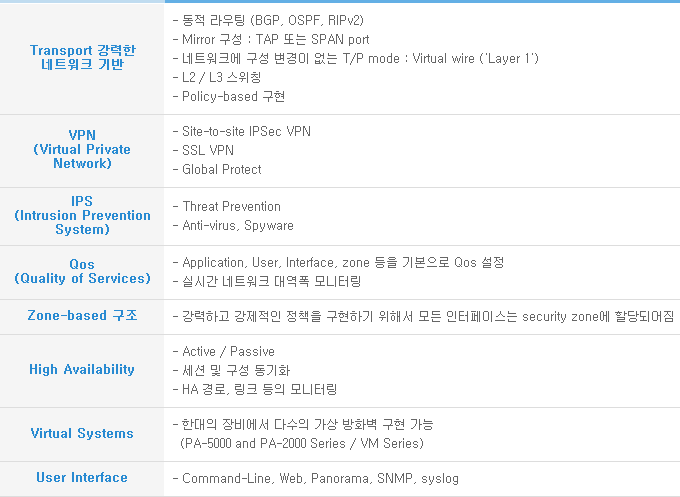680x497 pixels.
Task: Select the High Availability heading
Action: [x=82, y=370]
